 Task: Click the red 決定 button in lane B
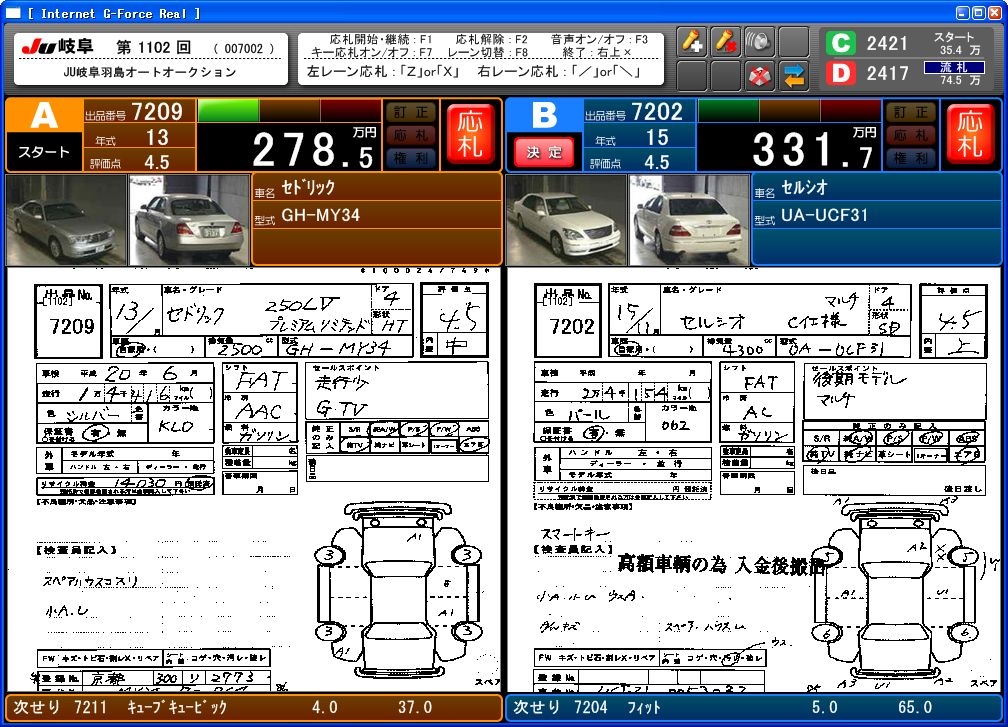[x=545, y=152]
